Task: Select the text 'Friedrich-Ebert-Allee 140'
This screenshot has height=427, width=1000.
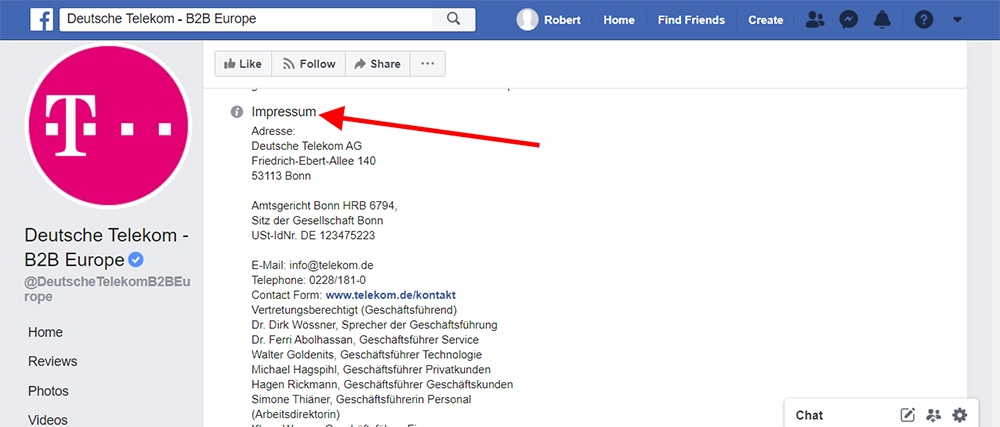Action: tap(314, 161)
